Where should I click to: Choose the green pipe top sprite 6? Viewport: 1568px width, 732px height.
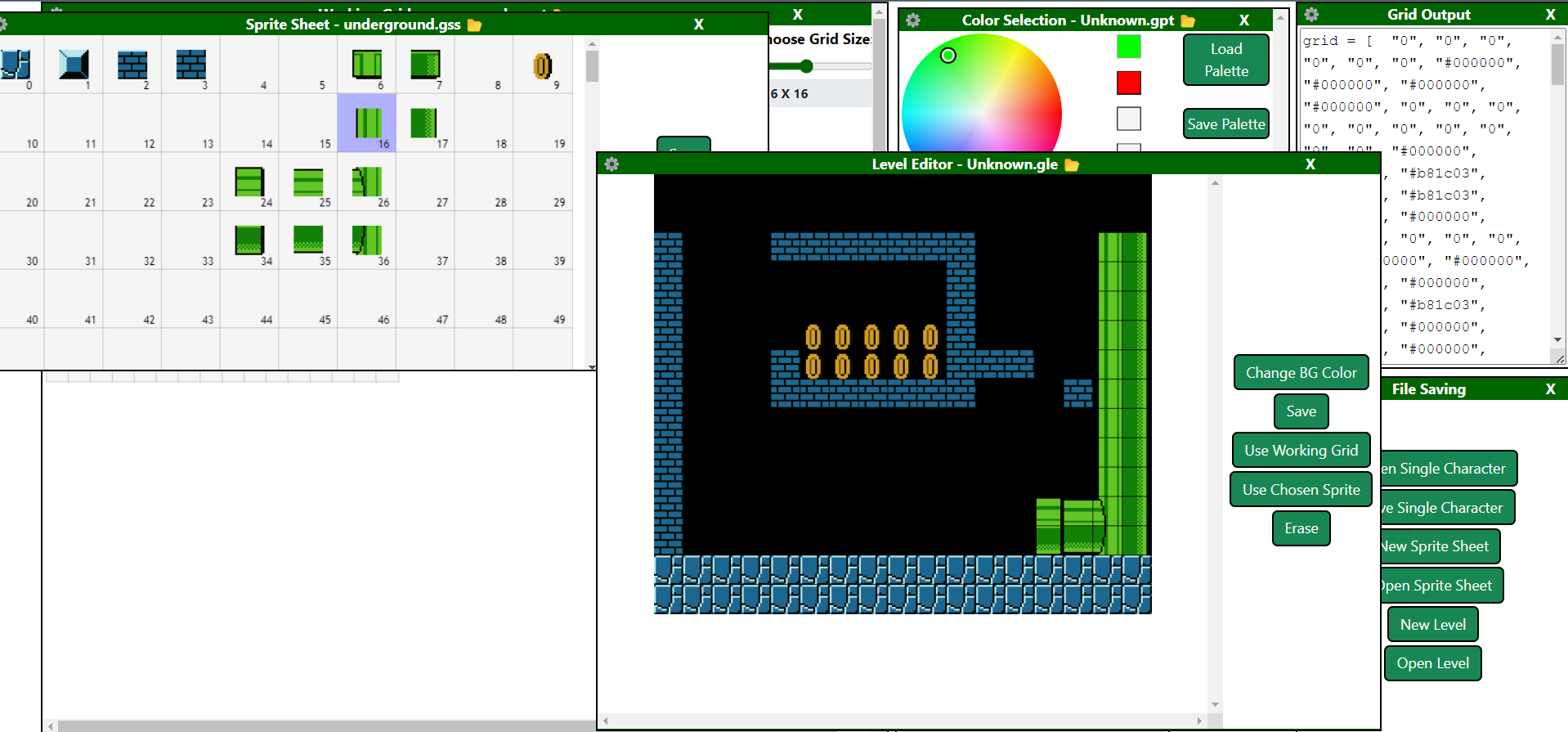pyautogui.click(x=367, y=64)
